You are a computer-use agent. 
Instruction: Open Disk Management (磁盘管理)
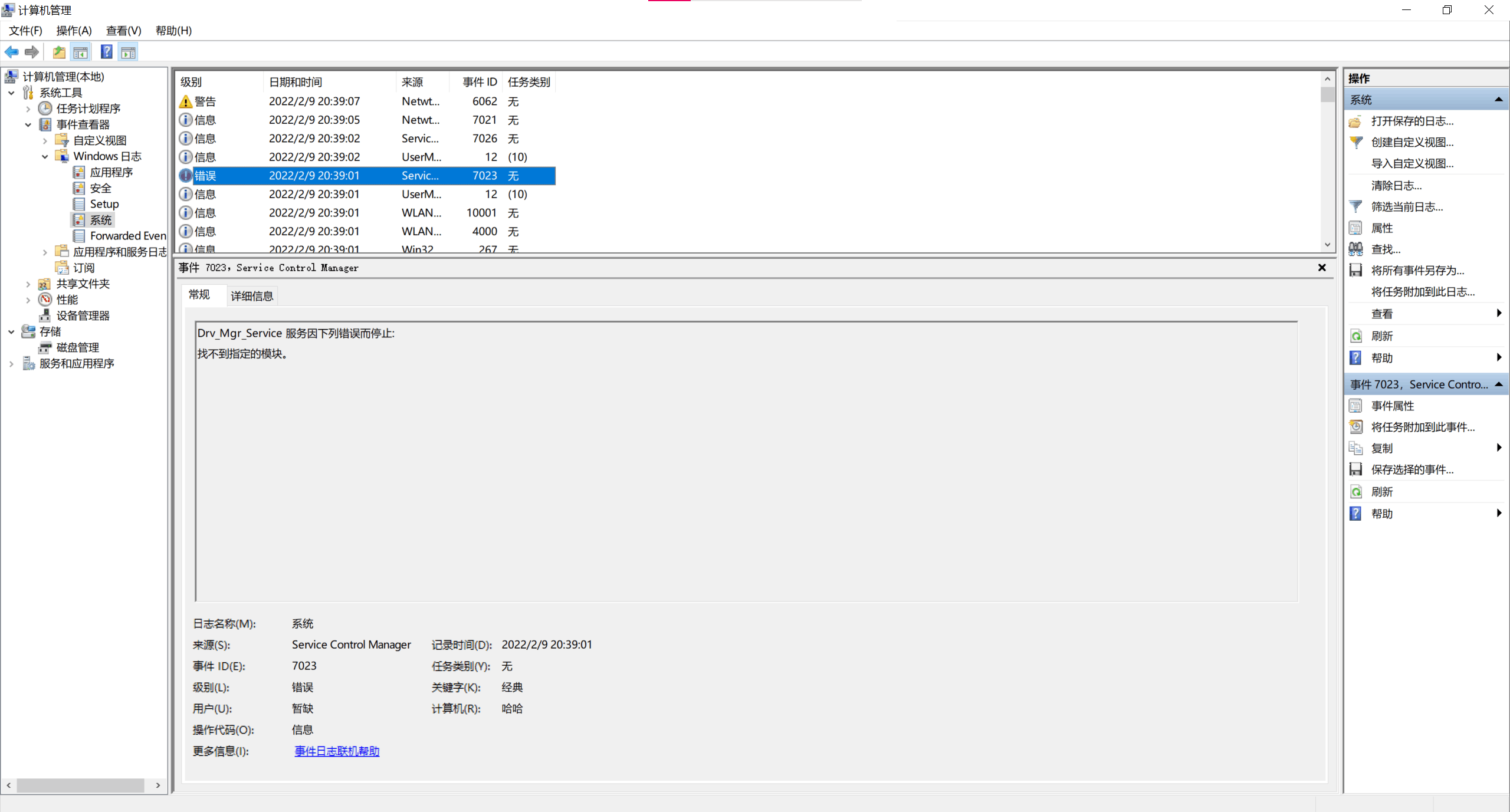[x=77, y=347]
